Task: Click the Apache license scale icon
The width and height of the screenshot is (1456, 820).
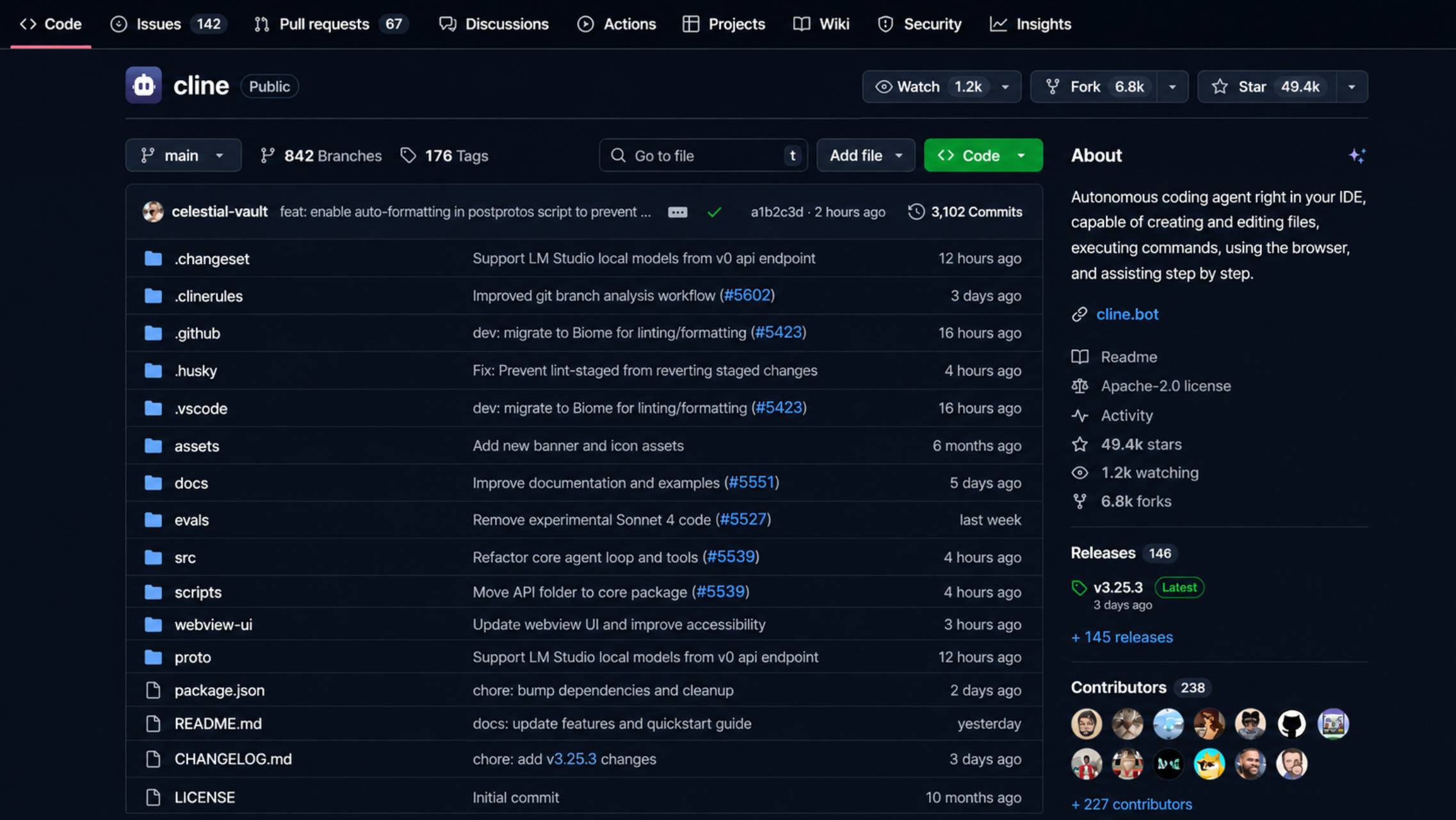Action: tap(1080, 386)
